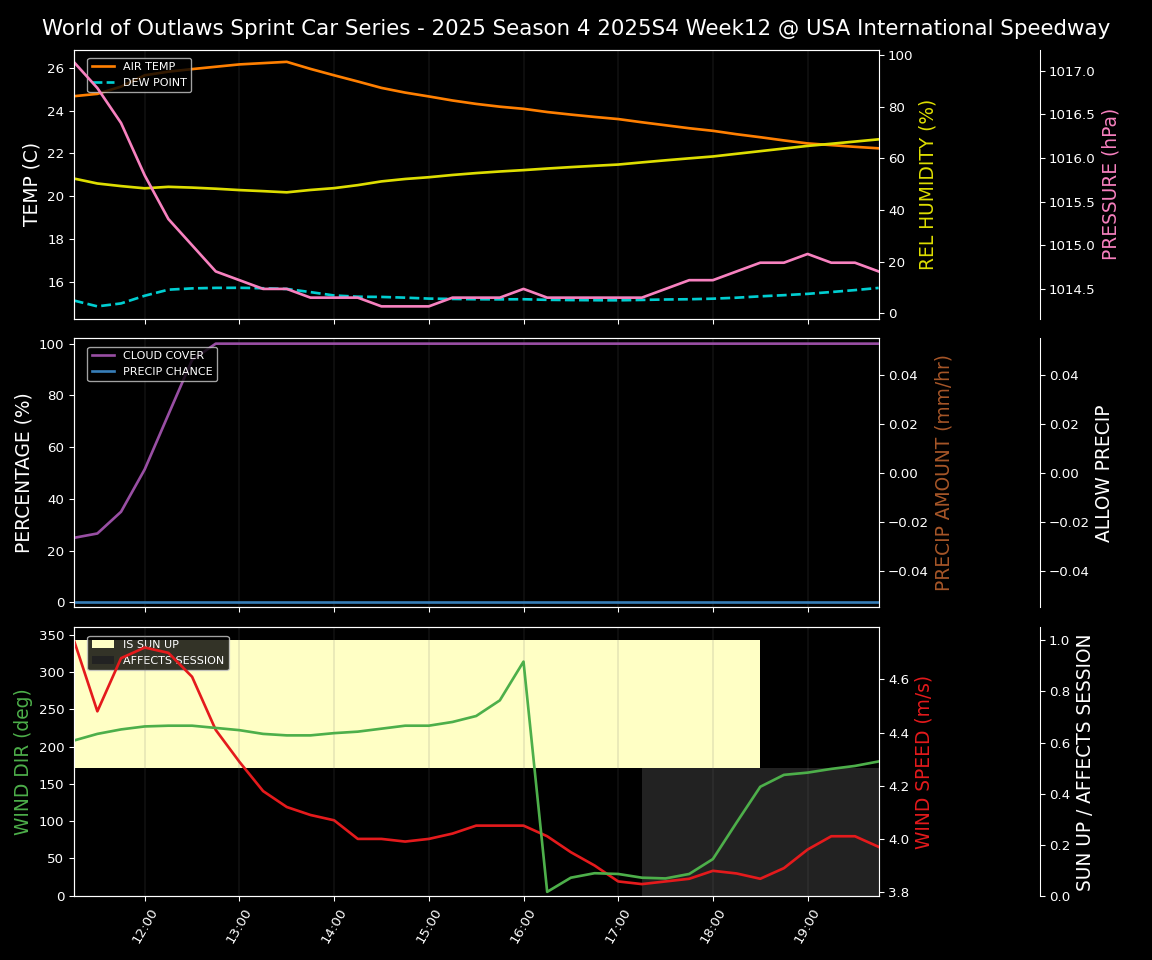Select the PRESSURE (hPa) axis label

coord(1110,184)
